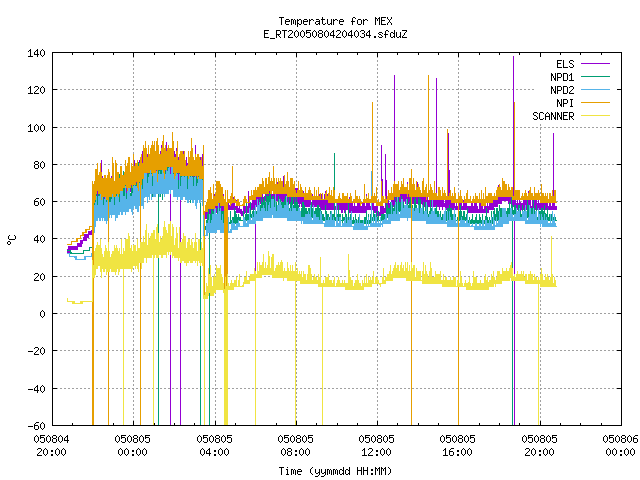Pick the orange NPI legend line
640x480 pixels.
(595, 103)
